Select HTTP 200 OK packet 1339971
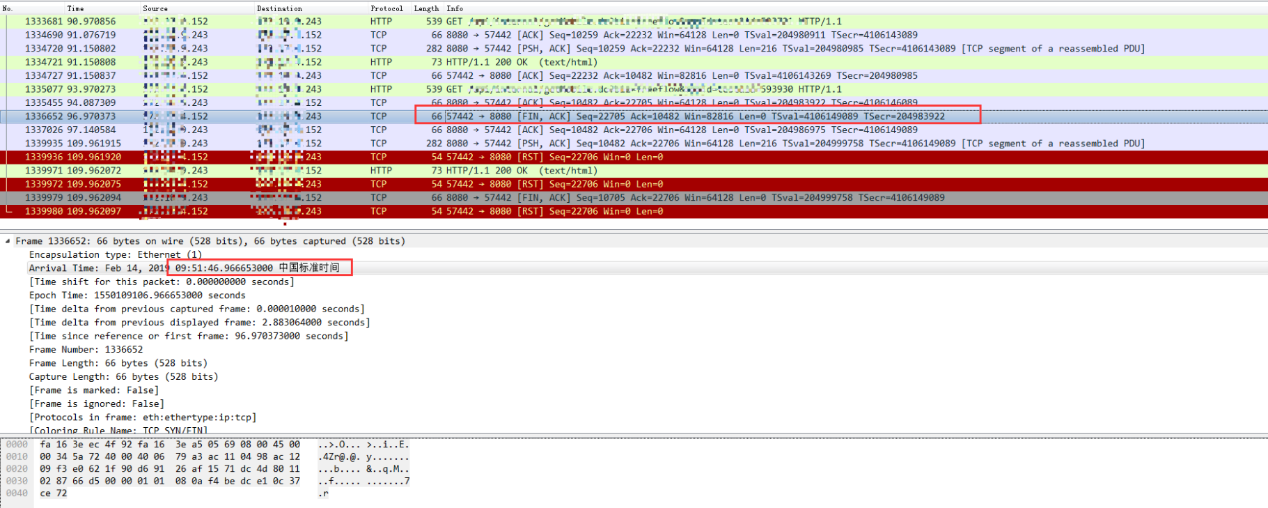The height and width of the screenshot is (508, 1268). coord(634,171)
